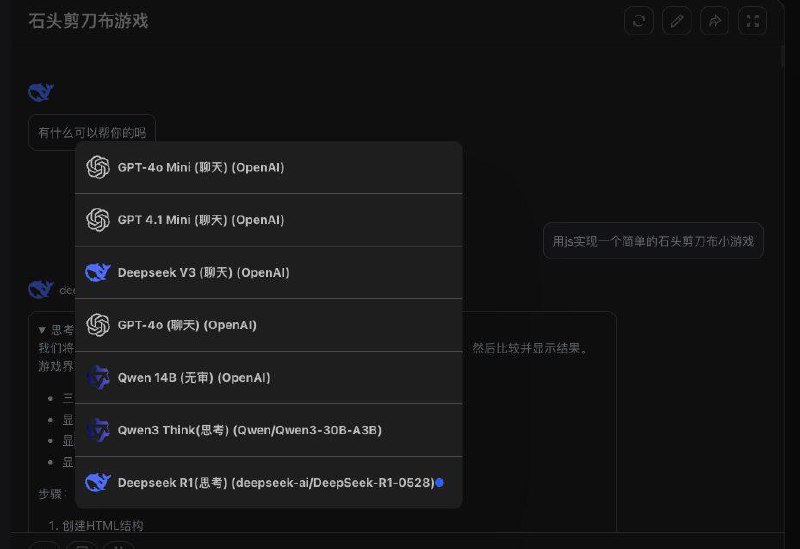The image size is (800, 549).
Task: Click the 有什么可以帮你的吗 greeting bubble
Action: point(92,133)
